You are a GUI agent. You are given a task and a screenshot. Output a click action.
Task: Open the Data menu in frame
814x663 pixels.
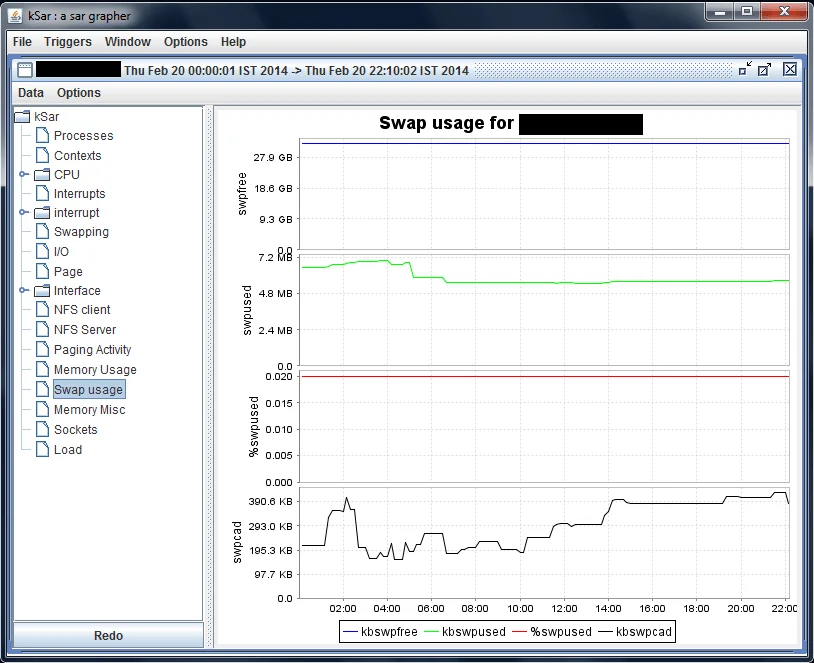[x=31, y=93]
